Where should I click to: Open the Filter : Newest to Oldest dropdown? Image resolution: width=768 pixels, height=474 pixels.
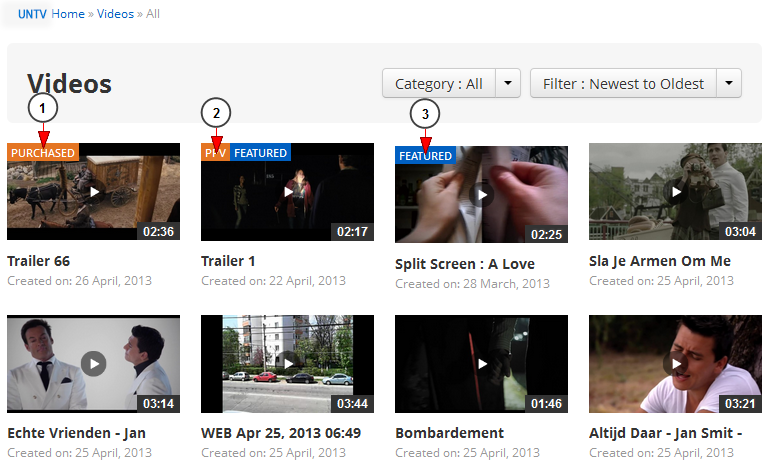coord(623,84)
